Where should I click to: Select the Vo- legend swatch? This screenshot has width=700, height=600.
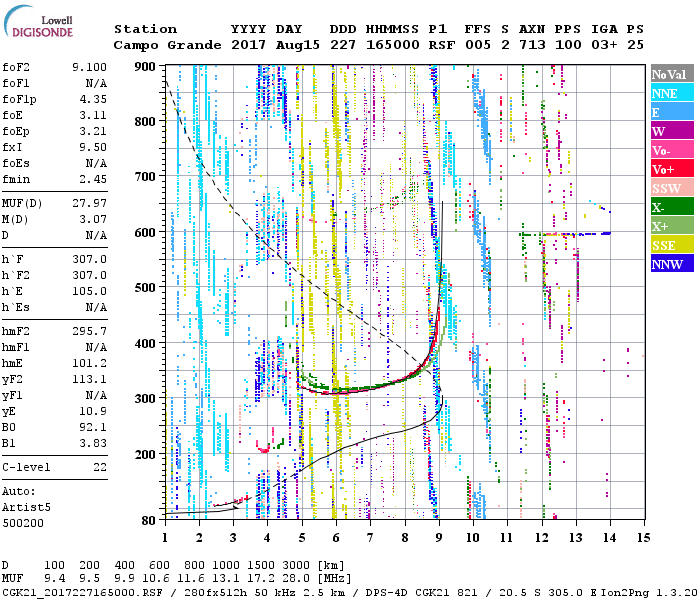[669, 150]
